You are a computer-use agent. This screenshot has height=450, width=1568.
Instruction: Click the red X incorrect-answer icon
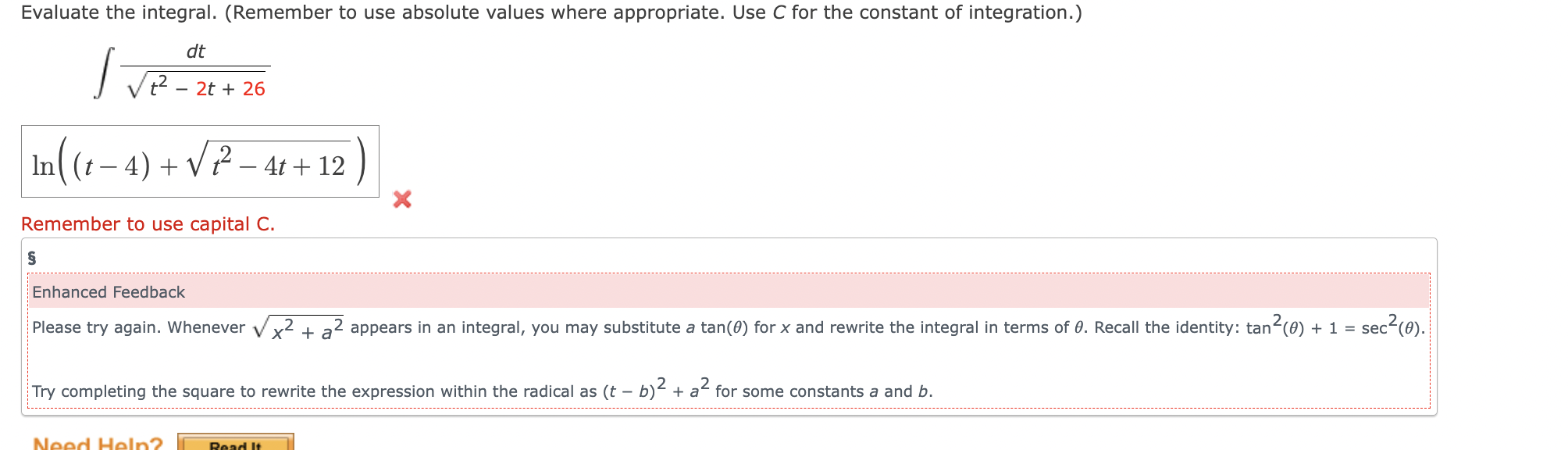401,199
